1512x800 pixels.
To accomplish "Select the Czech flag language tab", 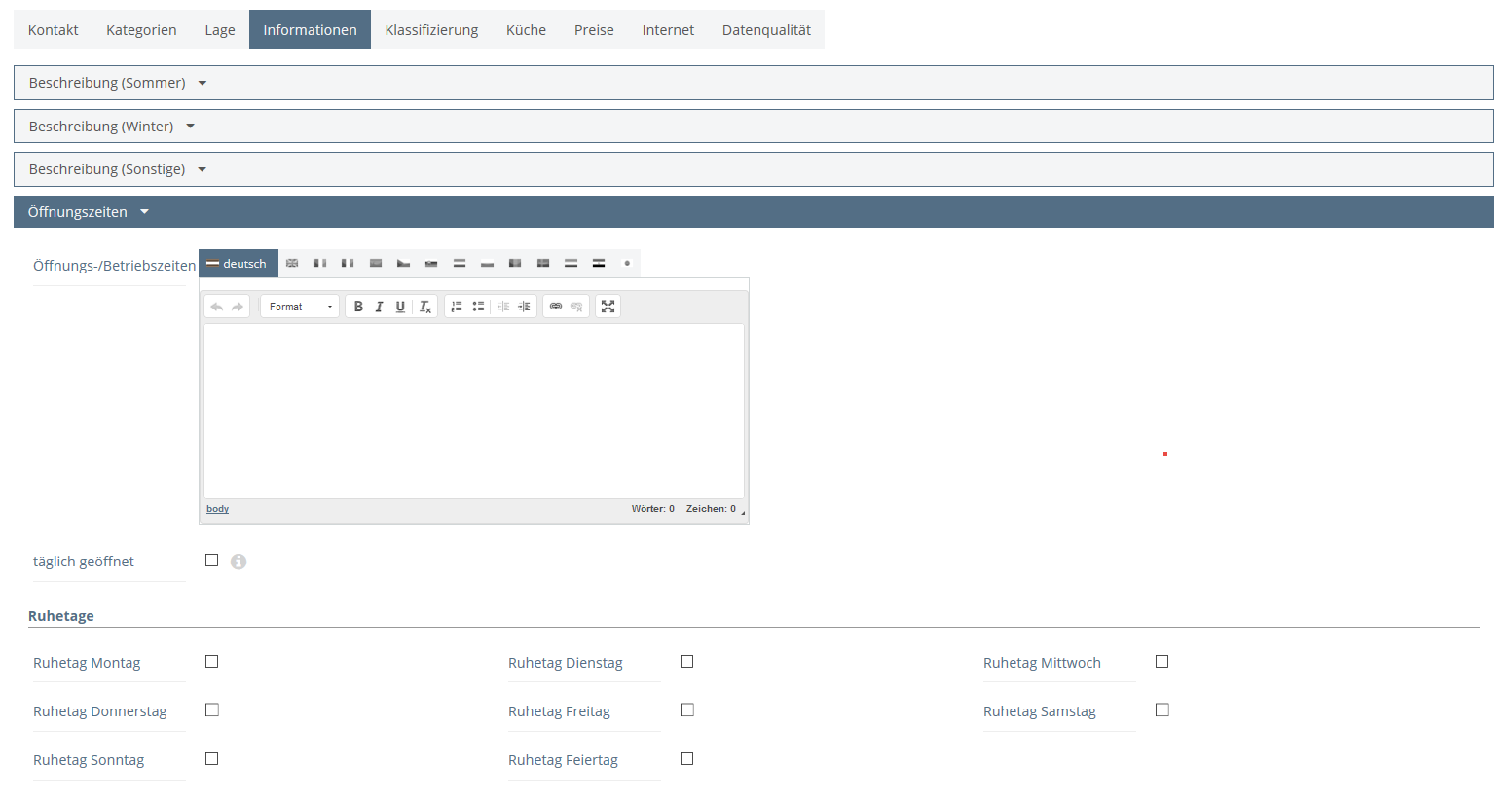I will tap(403, 263).
